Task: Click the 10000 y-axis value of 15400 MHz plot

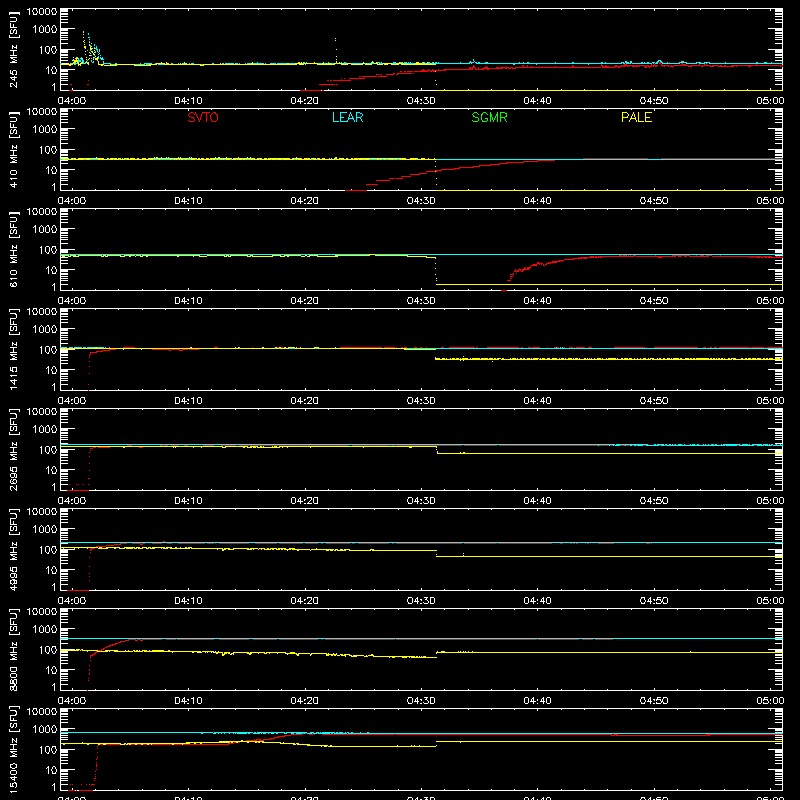Action: 42,712
